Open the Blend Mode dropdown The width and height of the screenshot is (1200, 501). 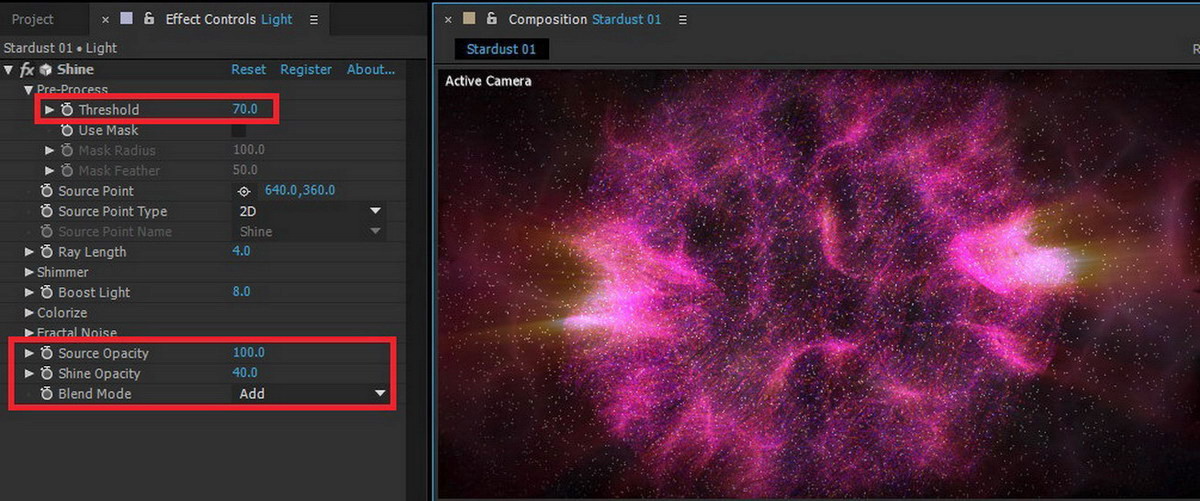click(x=309, y=394)
